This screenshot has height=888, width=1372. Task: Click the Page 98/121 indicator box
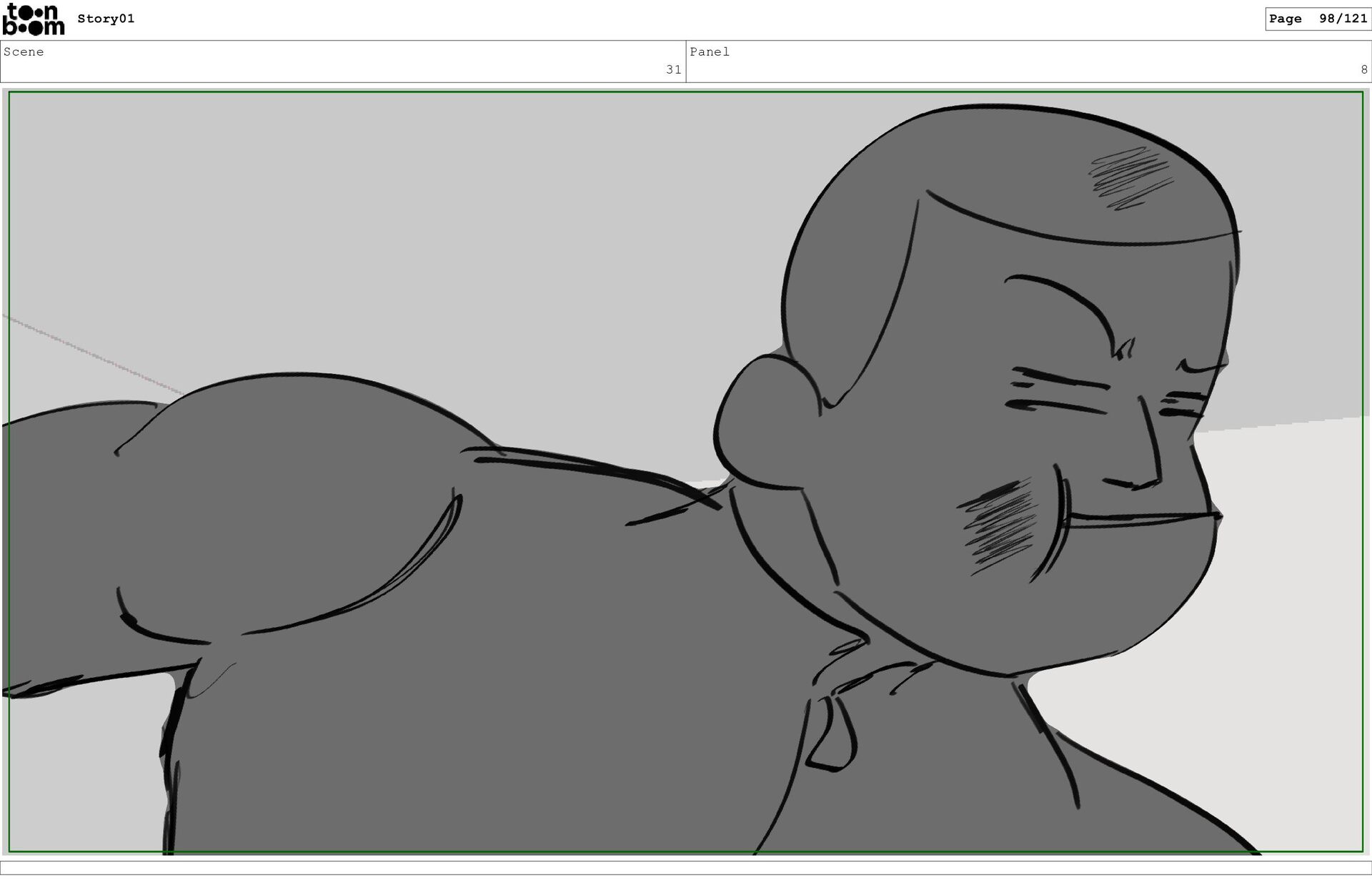point(1317,19)
